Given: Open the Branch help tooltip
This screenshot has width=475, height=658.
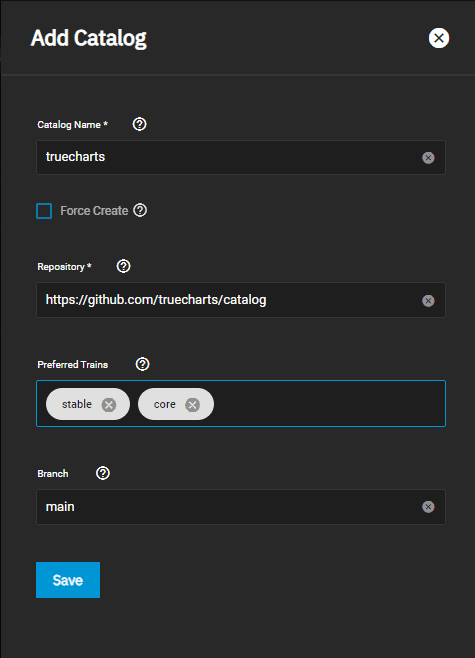Looking at the screenshot, I should (x=103, y=473).
